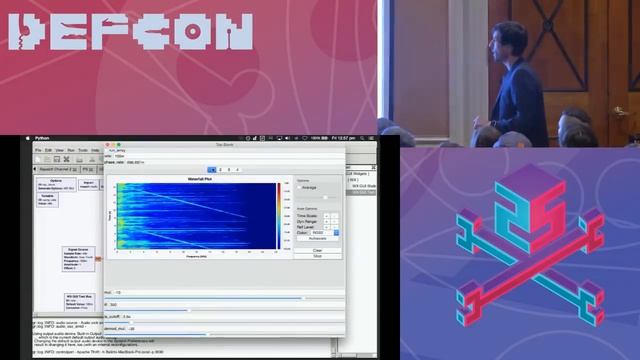Click the waterfall plot display
The image size is (640, 360).
[196, 216]
